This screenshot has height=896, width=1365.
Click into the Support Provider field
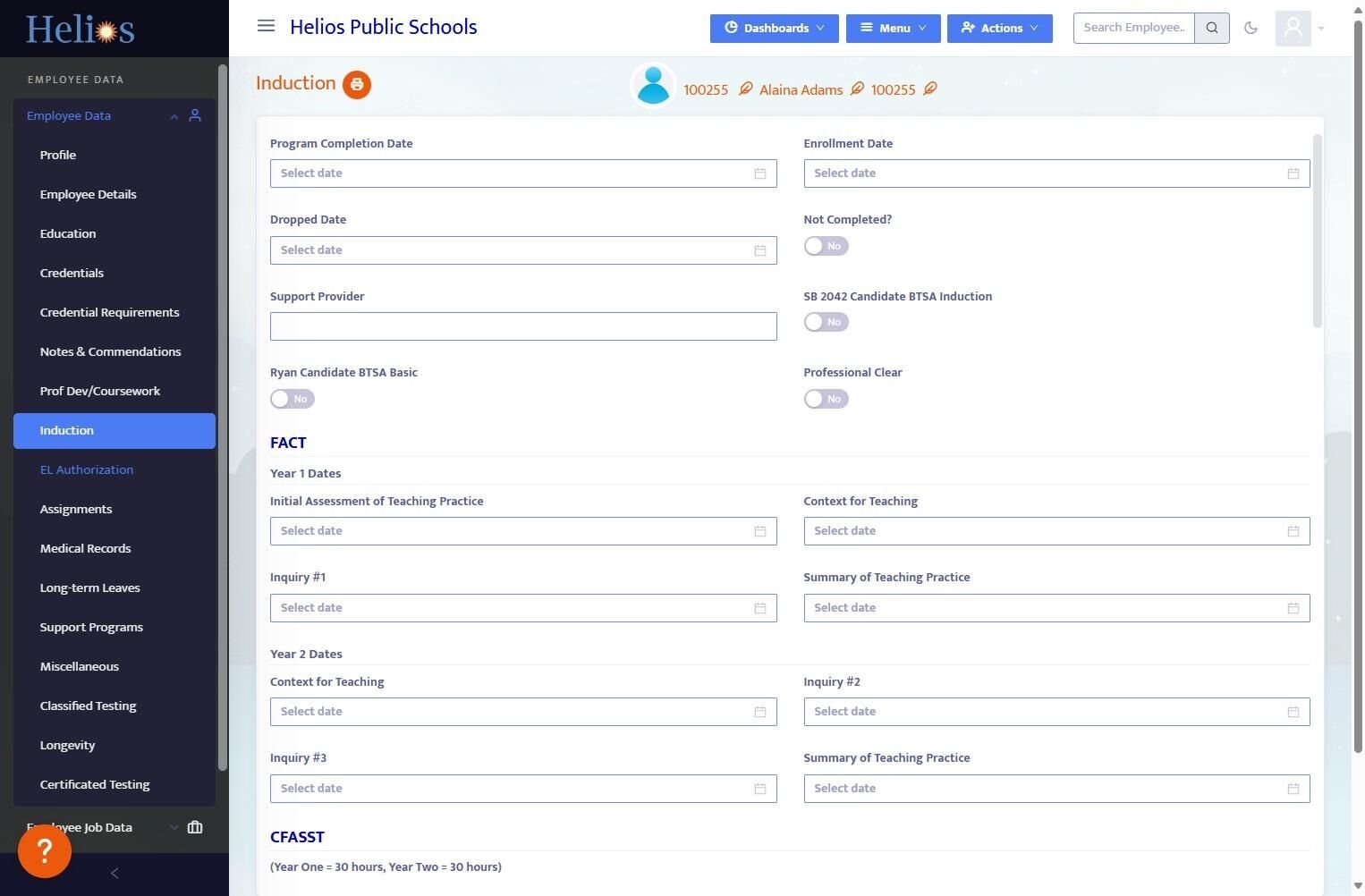coord(523,326)
